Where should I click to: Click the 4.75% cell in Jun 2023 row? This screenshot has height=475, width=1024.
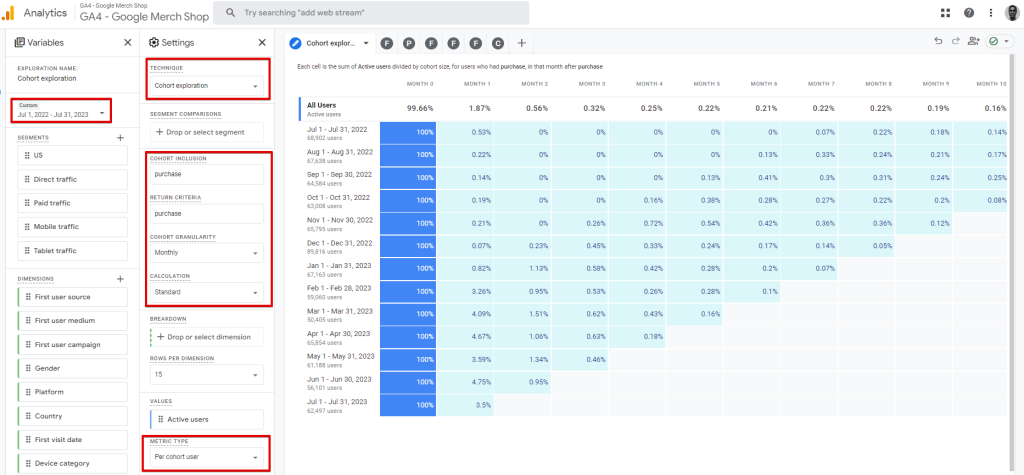coord(465,382)
